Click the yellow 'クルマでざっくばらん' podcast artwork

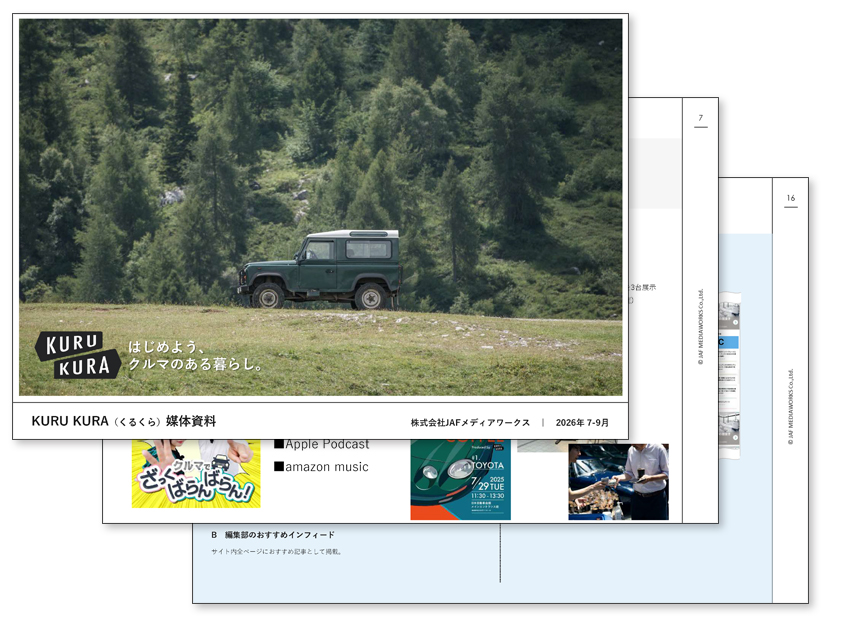coord(196,474)
